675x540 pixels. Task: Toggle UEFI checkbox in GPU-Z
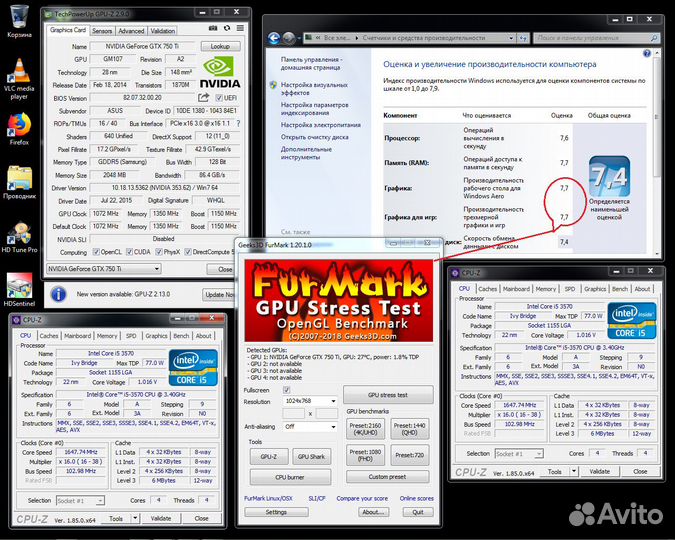pos(219,98)
